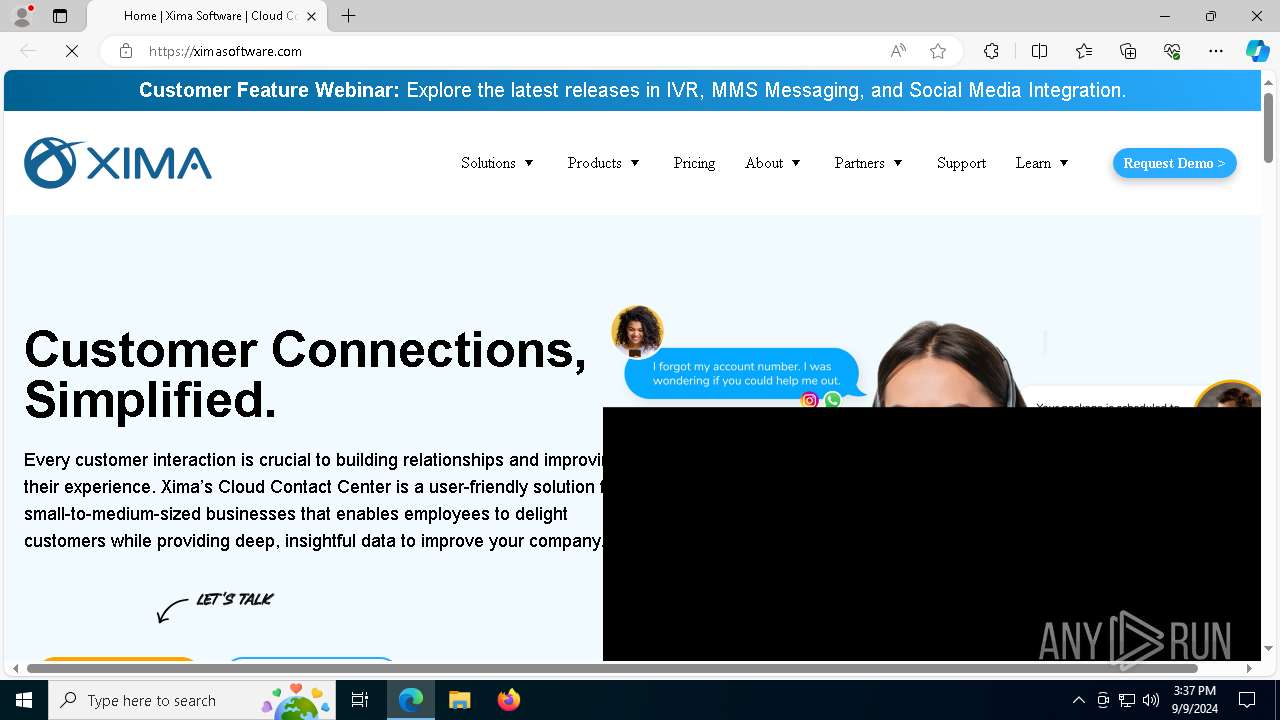Open the network icon in system tray
The image size is (1280, 720).
1127,700
